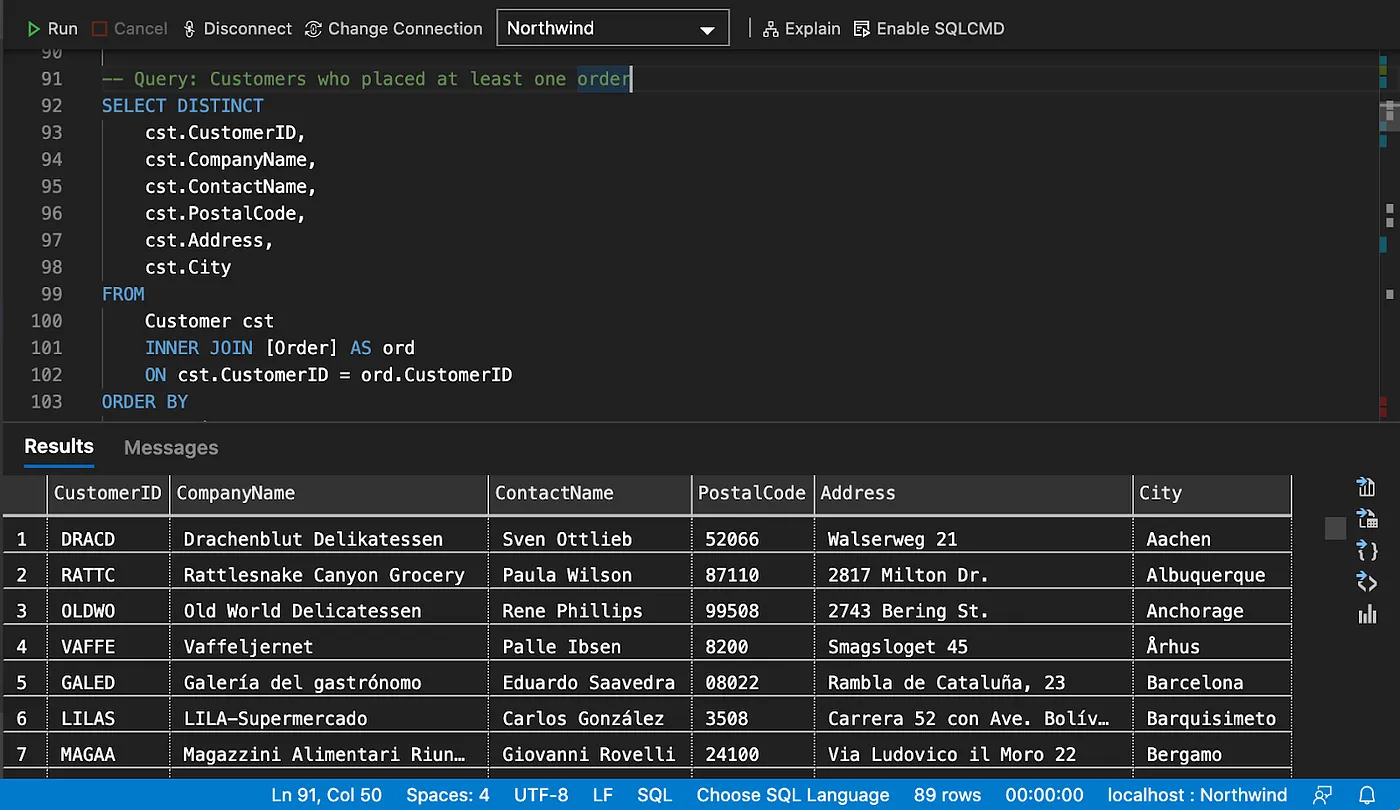
Task: Click the INNER JOIN [Order] line
Action: (280, 348)
